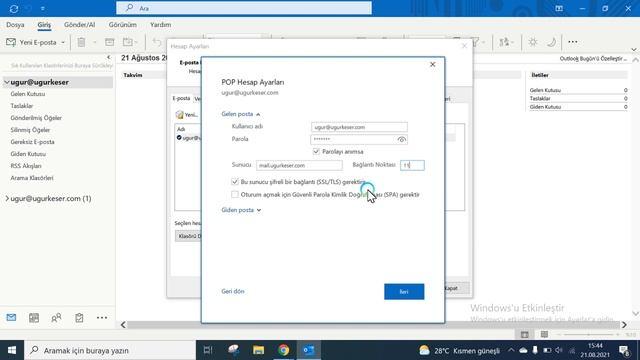Close the Hesap Ayarları window behind
The width and height of the screenshot is (640, 360).
[x=464, y=46]
